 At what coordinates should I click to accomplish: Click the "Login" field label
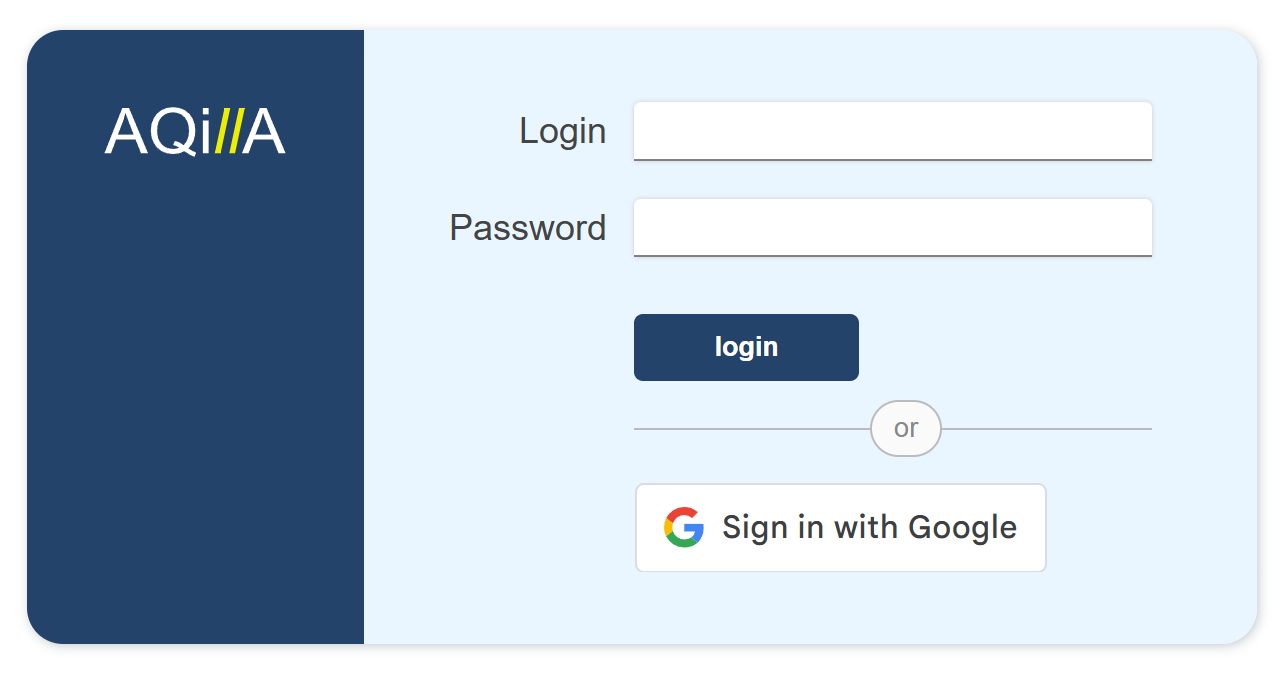[562, 131]
